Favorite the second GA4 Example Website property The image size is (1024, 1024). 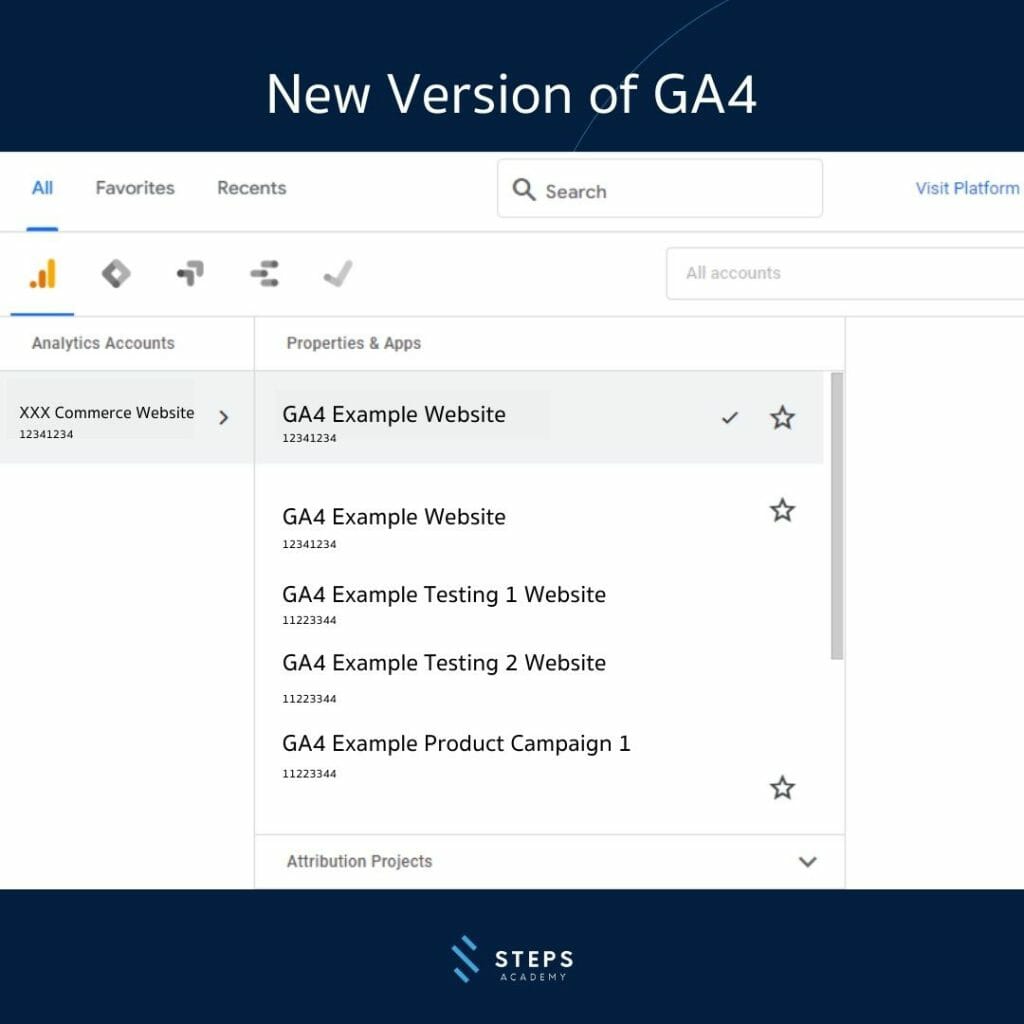pos(782,510)
